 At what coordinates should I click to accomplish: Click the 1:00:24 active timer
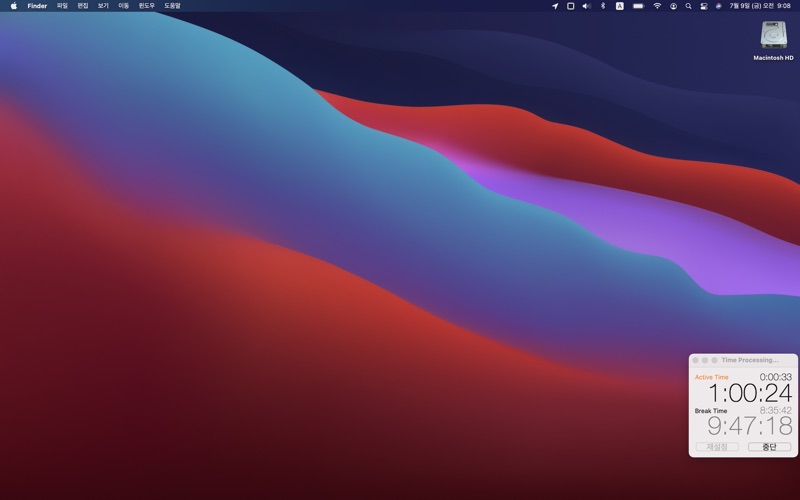tap(751, 393)
